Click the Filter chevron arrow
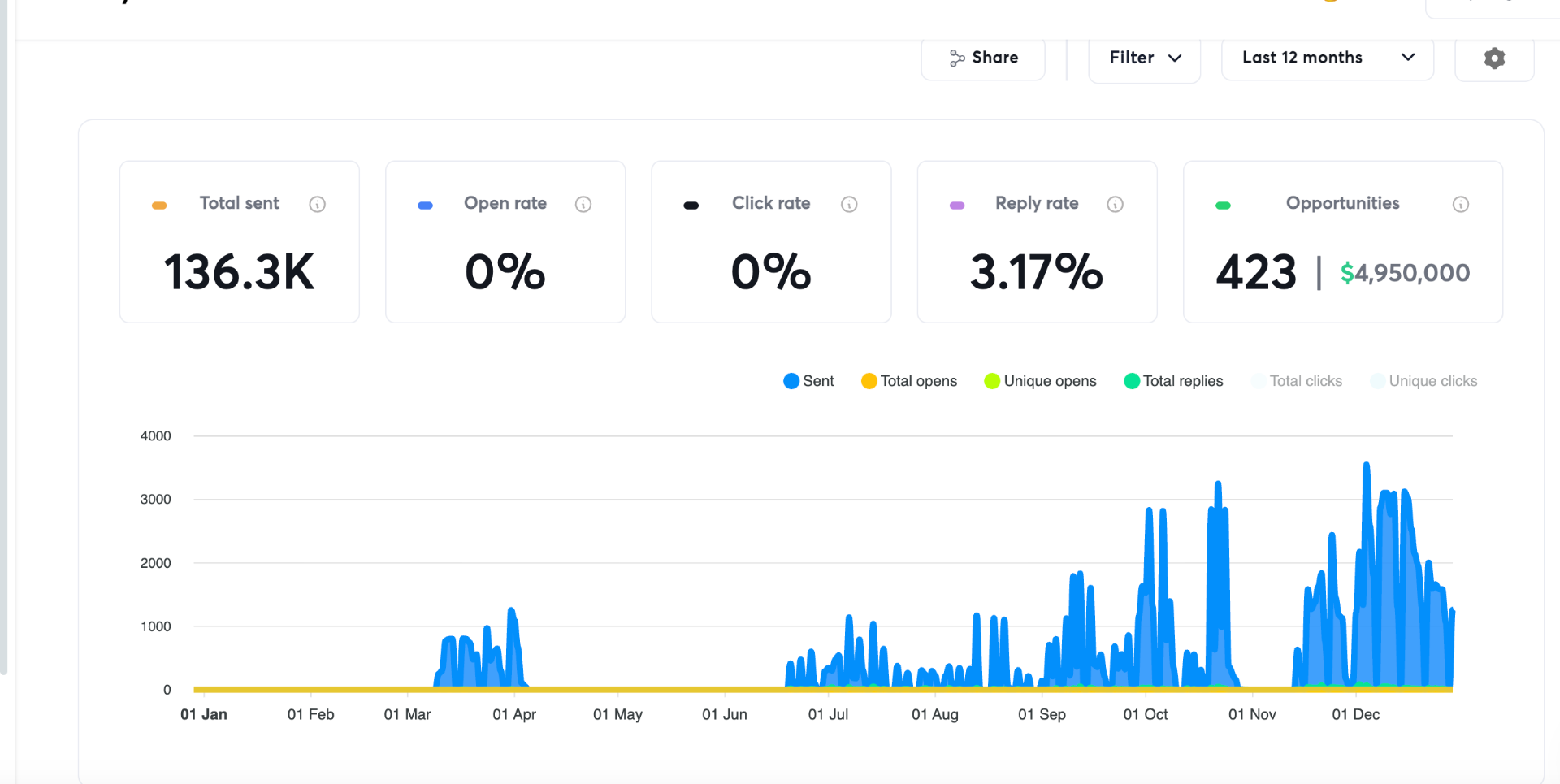This screenshot has height=784, width=1560. coord(1175,58)
